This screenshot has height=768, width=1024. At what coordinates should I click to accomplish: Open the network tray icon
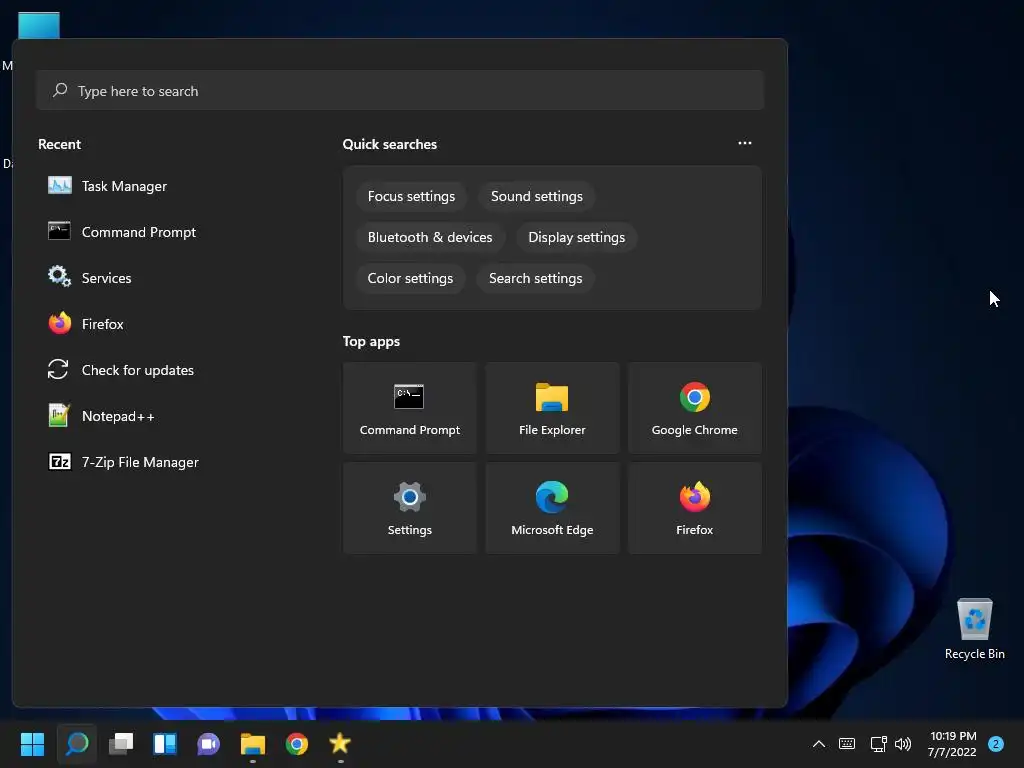click(x=878, y=744)
